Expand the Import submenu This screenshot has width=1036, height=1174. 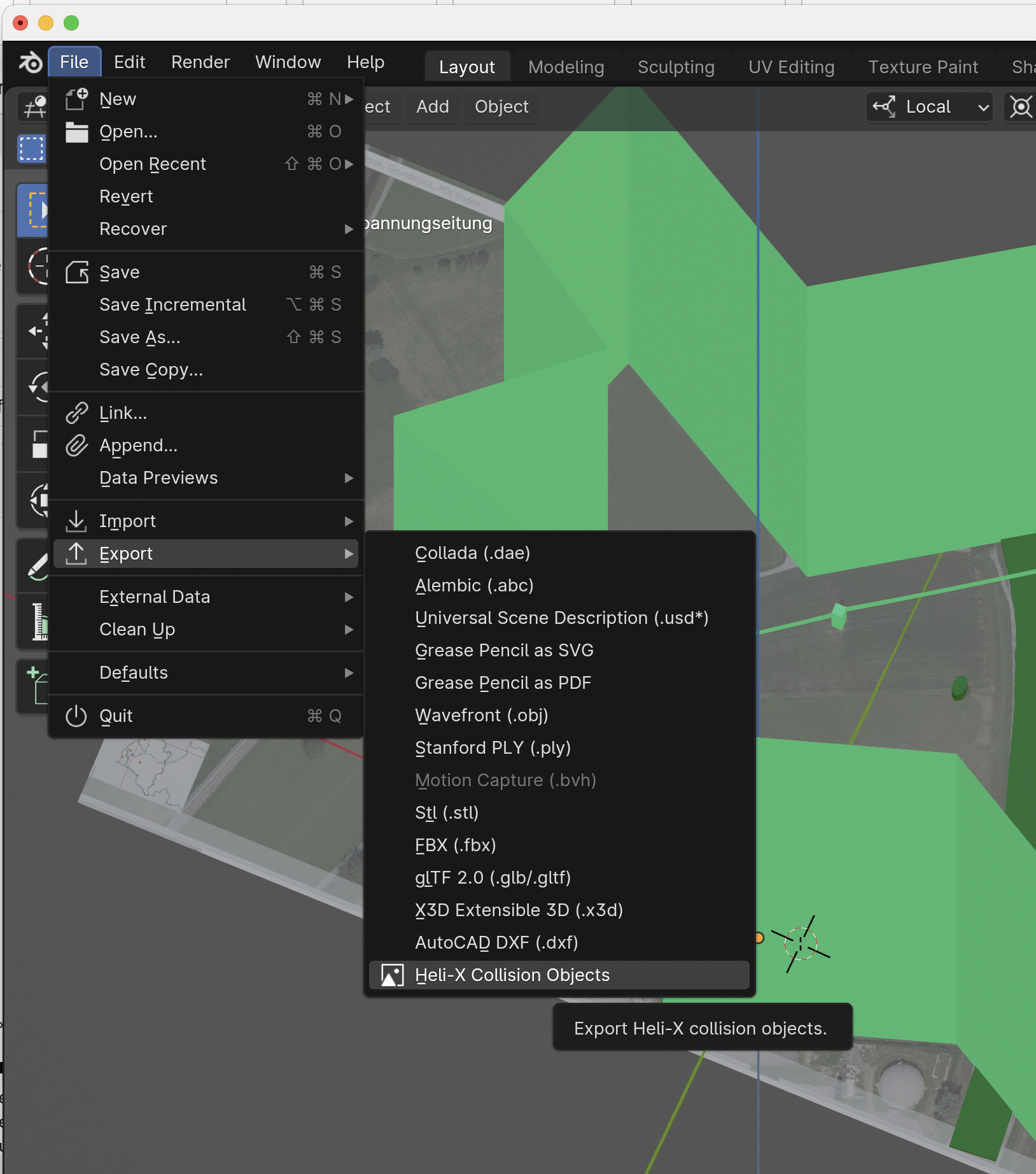pyautogui.click(x=349, y=521)
